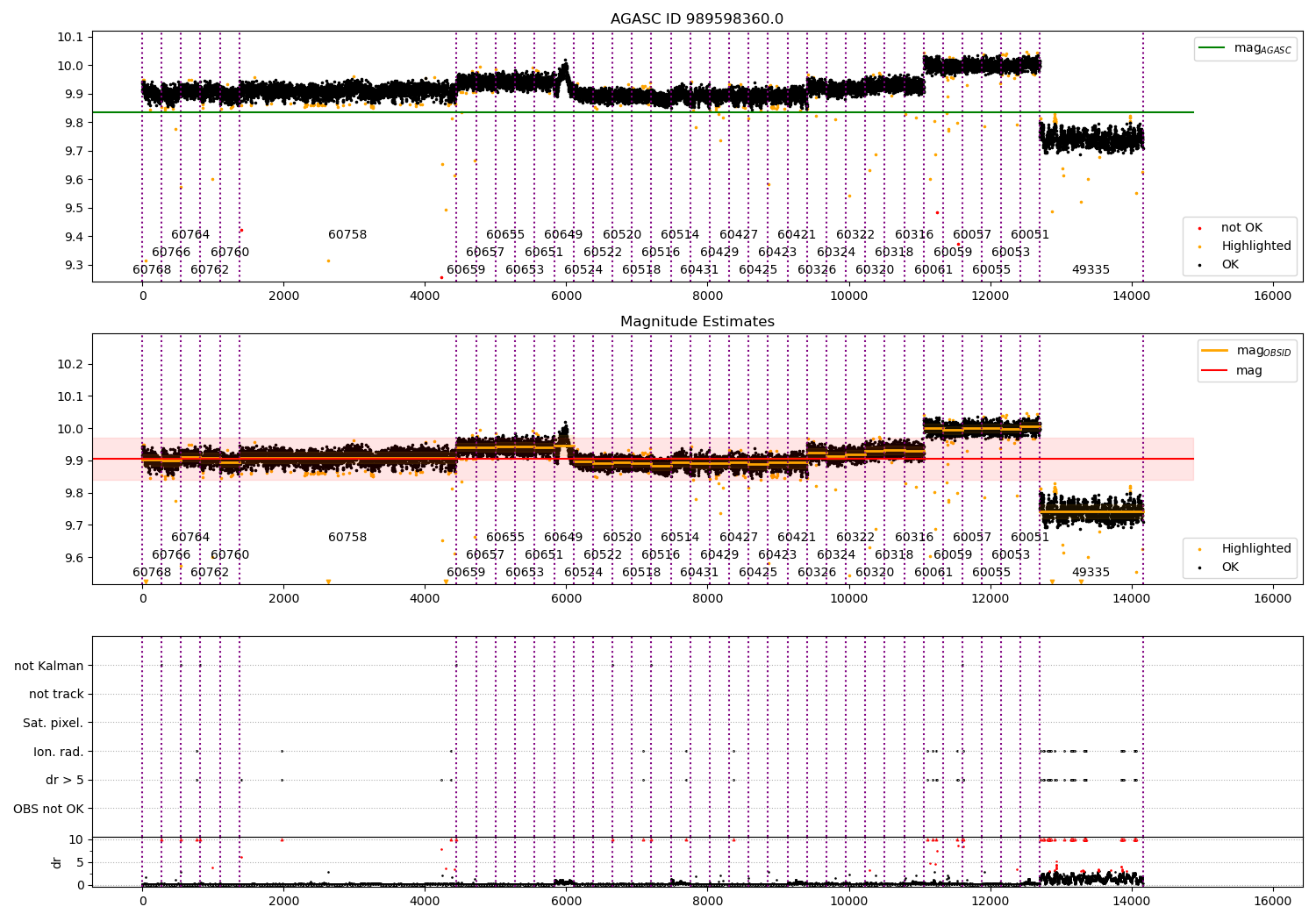1316x921 pixels.
Task: Click the "Ion. rad." axis label
Action: click(59, 752)
